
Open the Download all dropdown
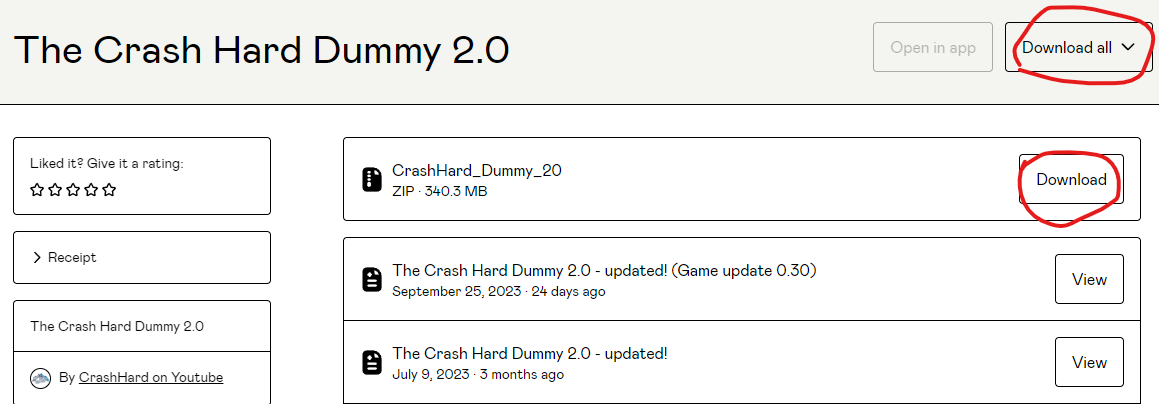1078,48
